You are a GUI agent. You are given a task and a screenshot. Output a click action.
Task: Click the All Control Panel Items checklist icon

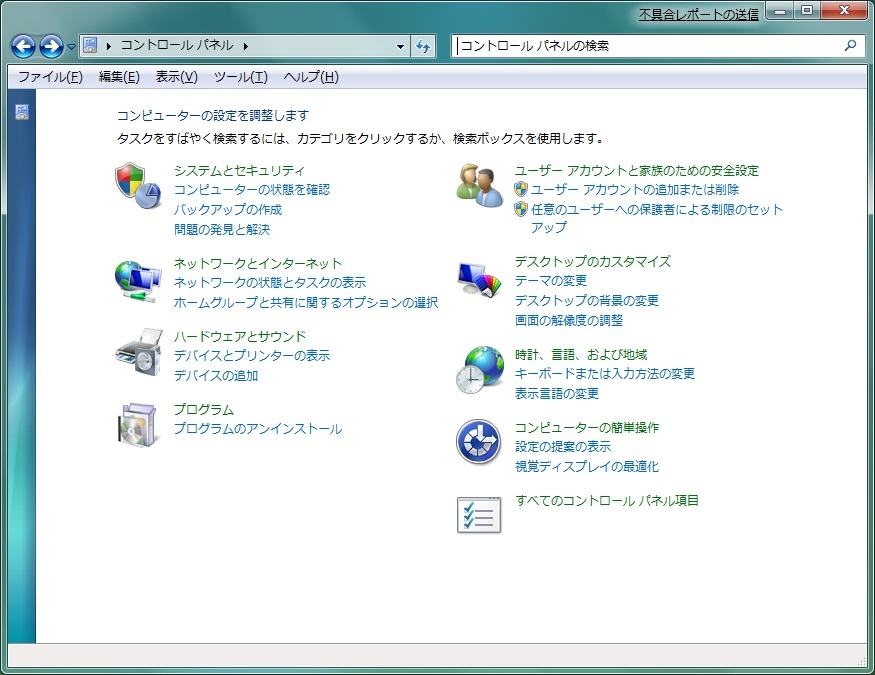click(479, 515)
